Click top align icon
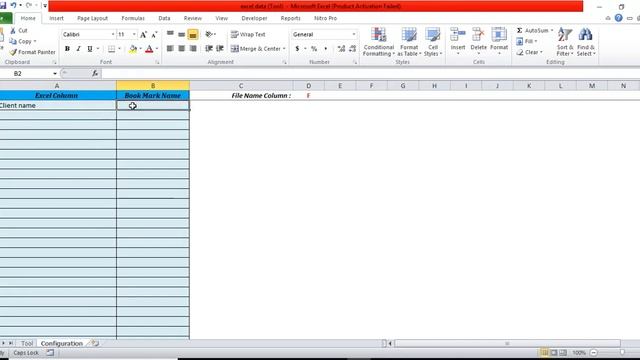Screen dimensions: 640x360 point(170,34)
